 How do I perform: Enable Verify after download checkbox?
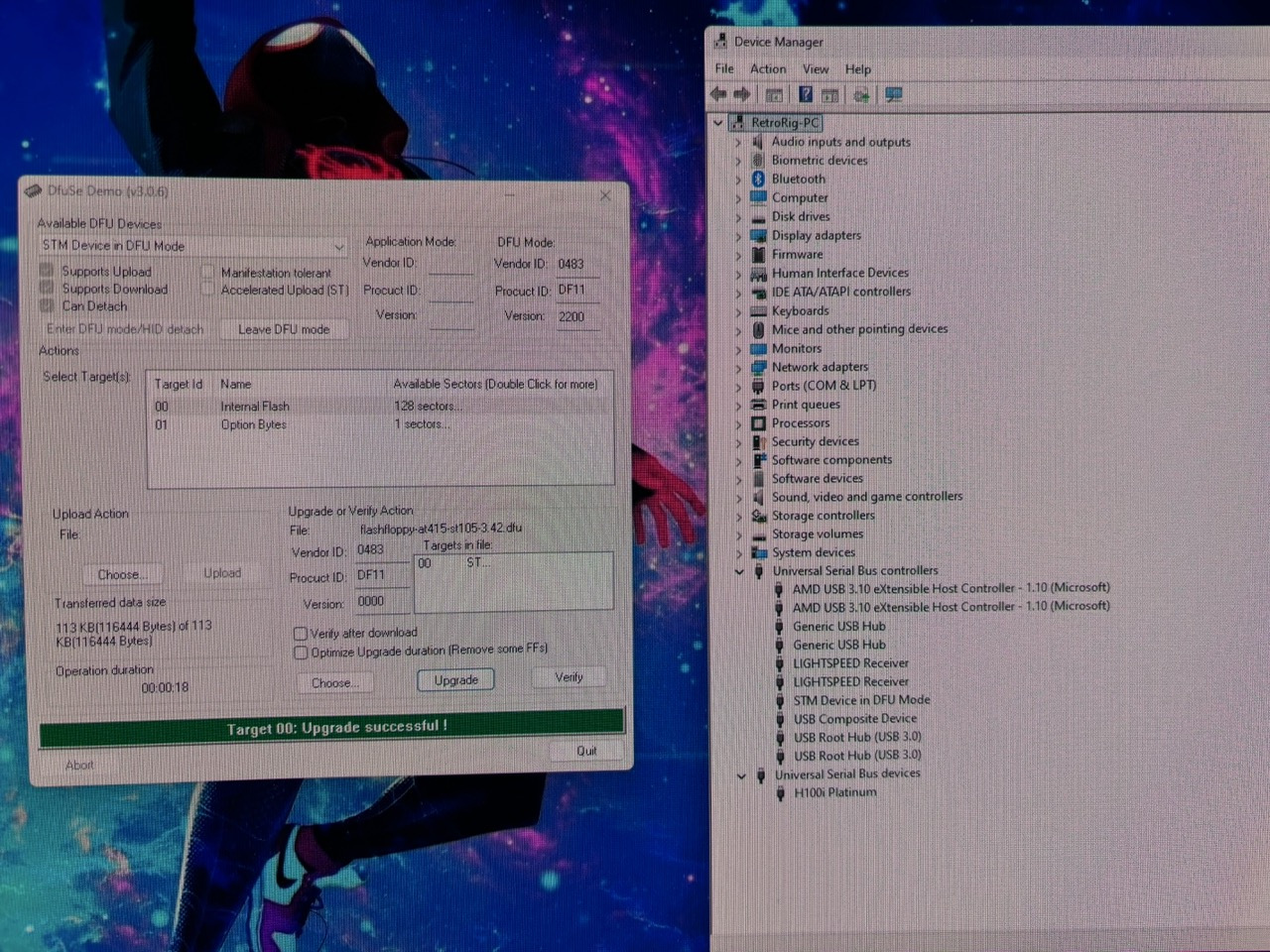tap(301, 633)
